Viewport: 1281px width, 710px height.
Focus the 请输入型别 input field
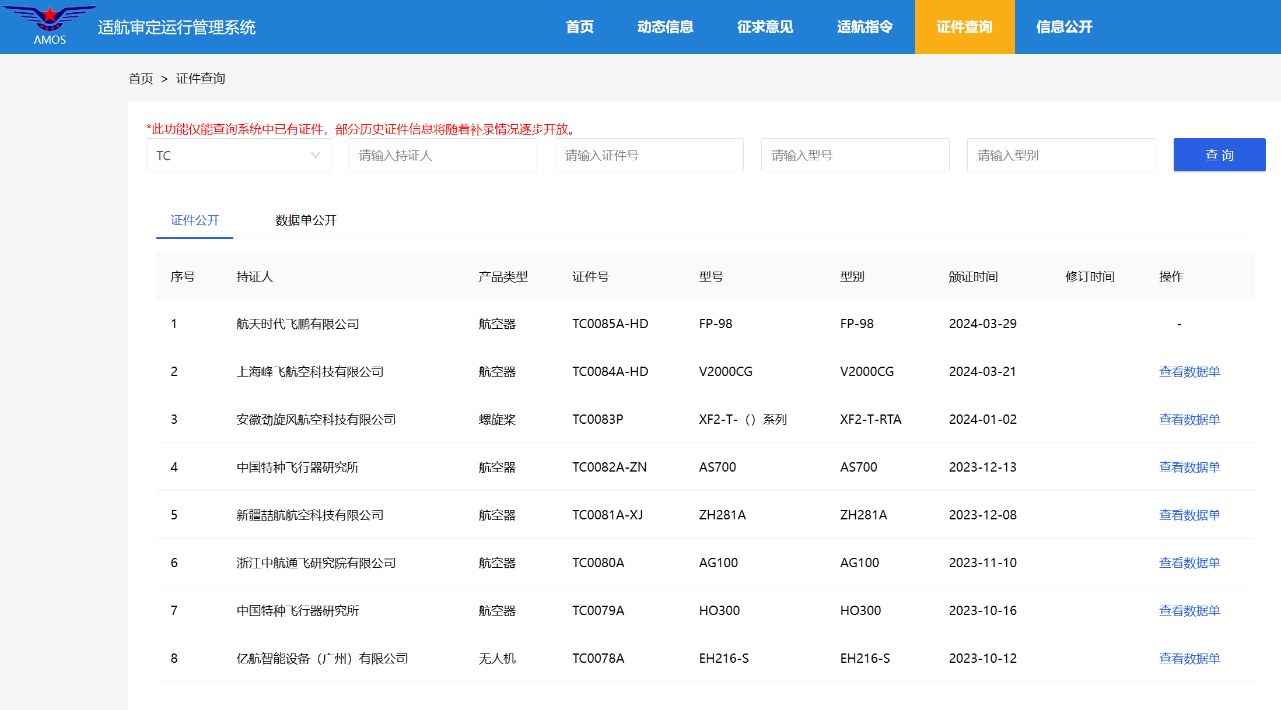pos(1061,155)
